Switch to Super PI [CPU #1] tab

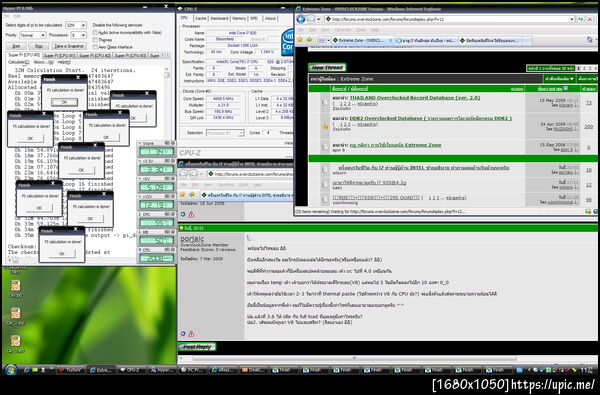pos(59,55)
